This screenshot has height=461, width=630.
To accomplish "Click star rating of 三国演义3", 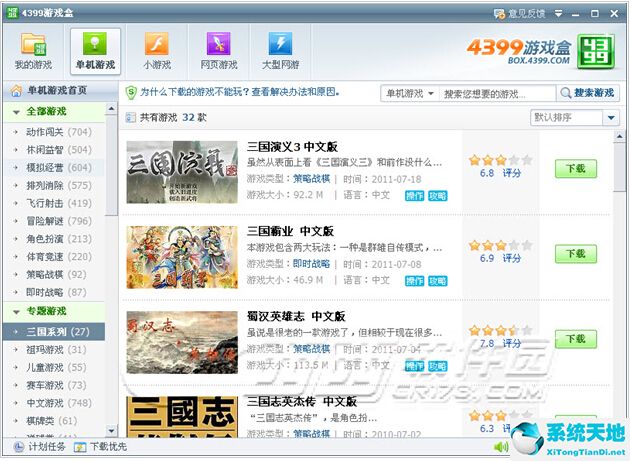I will 500,160.
